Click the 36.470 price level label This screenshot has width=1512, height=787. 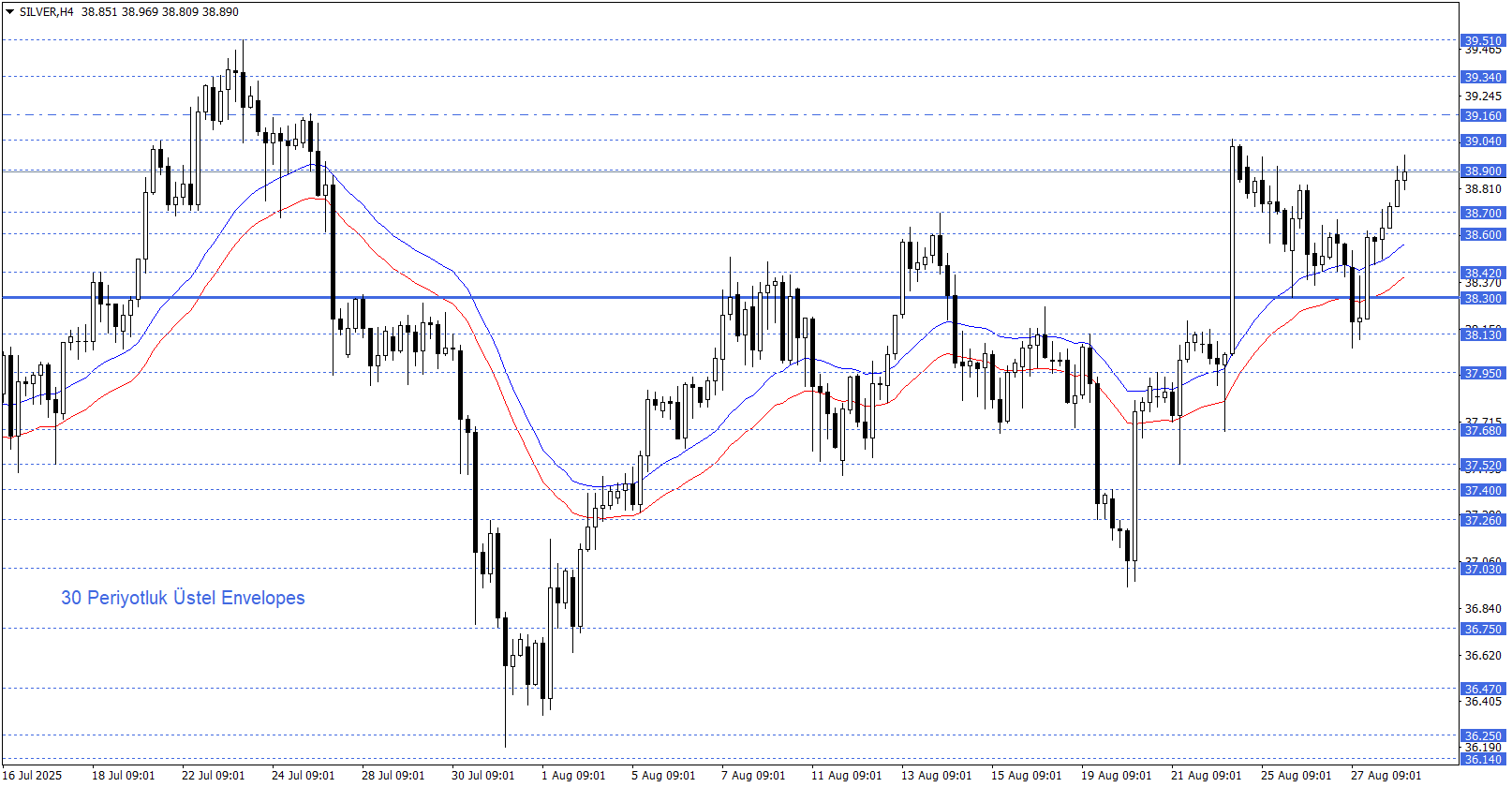click(x=1483, y=689)
